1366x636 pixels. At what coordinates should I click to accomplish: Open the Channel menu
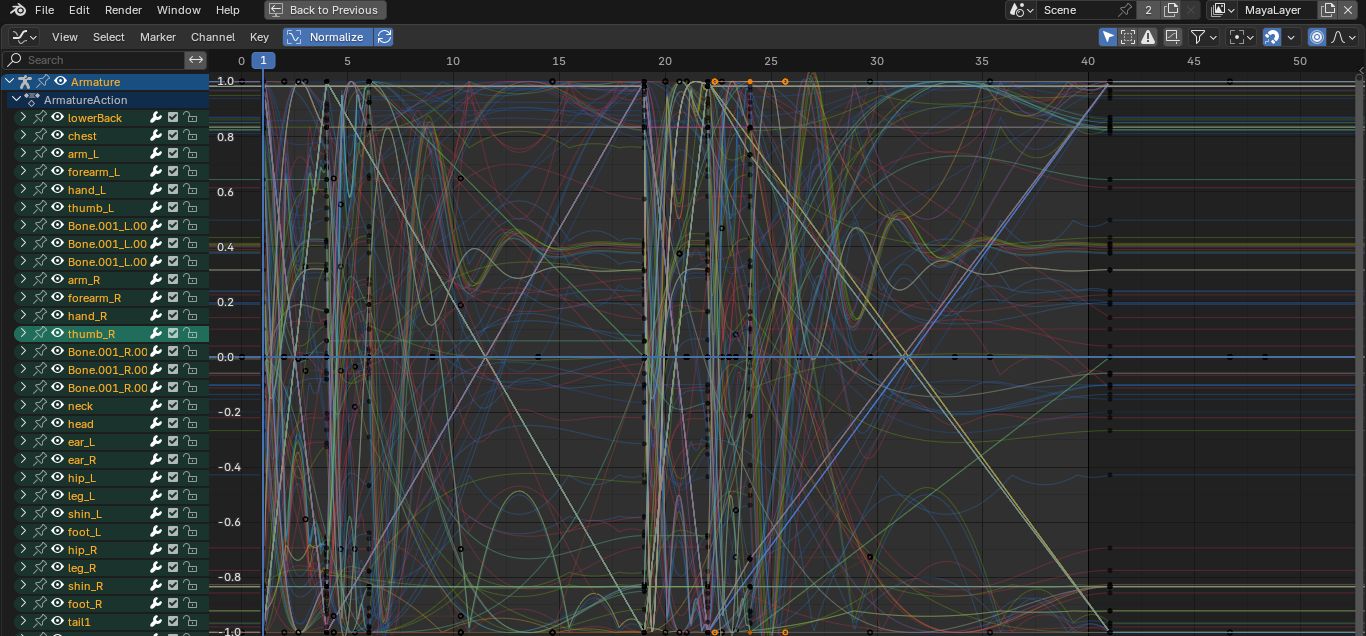pyautogui.click(x=213, y=37)
